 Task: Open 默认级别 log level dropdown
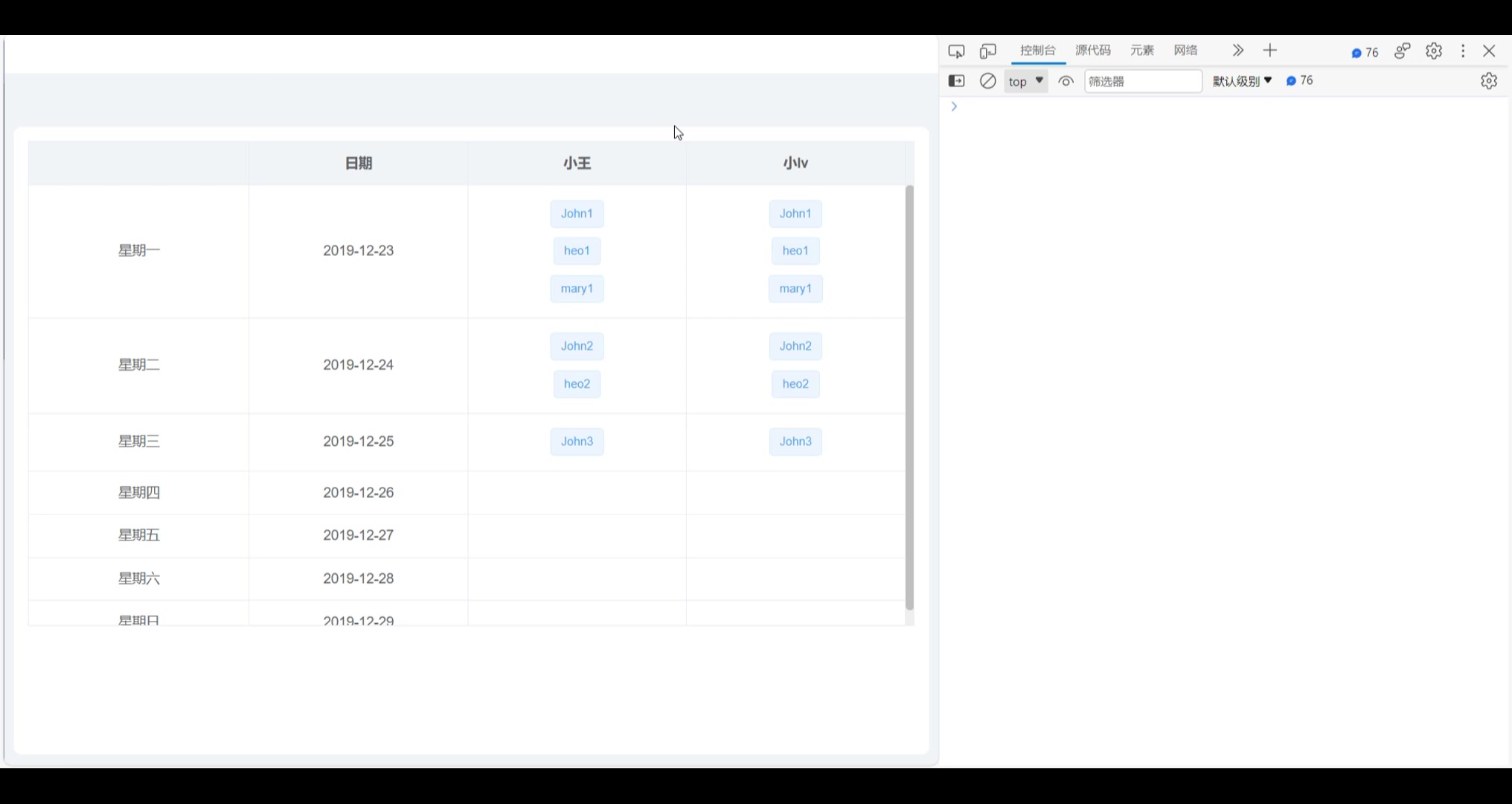coord(1242,81)
